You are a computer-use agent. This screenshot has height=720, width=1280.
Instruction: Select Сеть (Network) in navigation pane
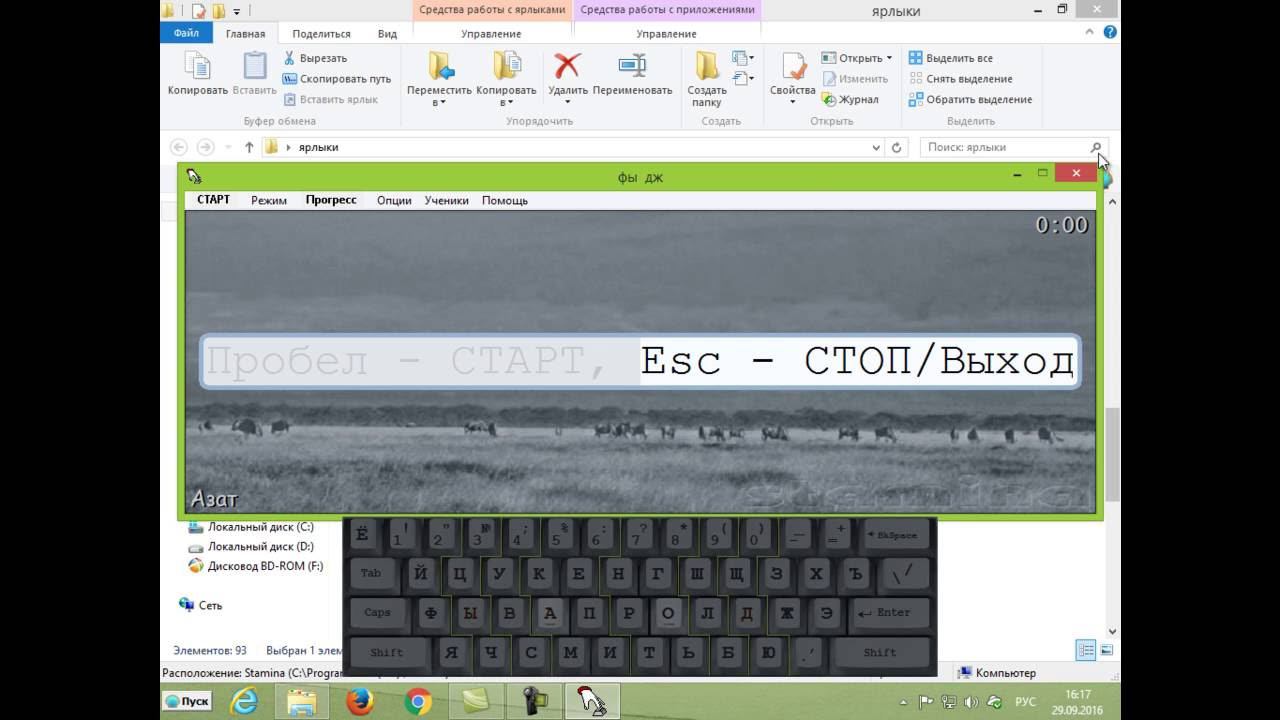200,605
